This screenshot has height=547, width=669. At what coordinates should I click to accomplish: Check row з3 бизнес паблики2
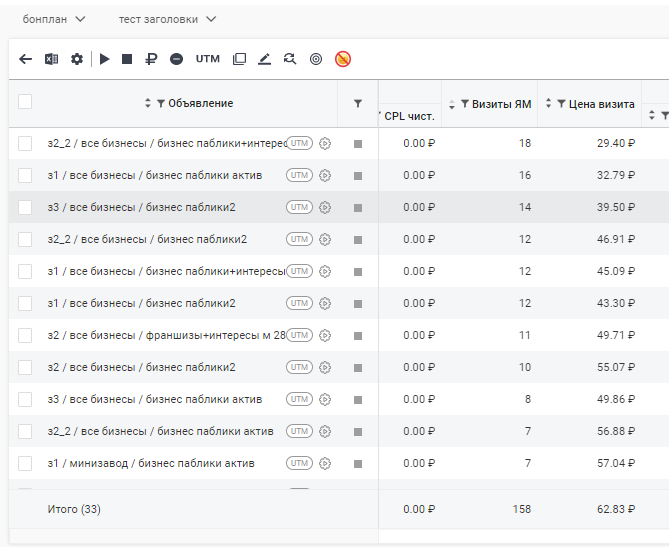point(25,207)
